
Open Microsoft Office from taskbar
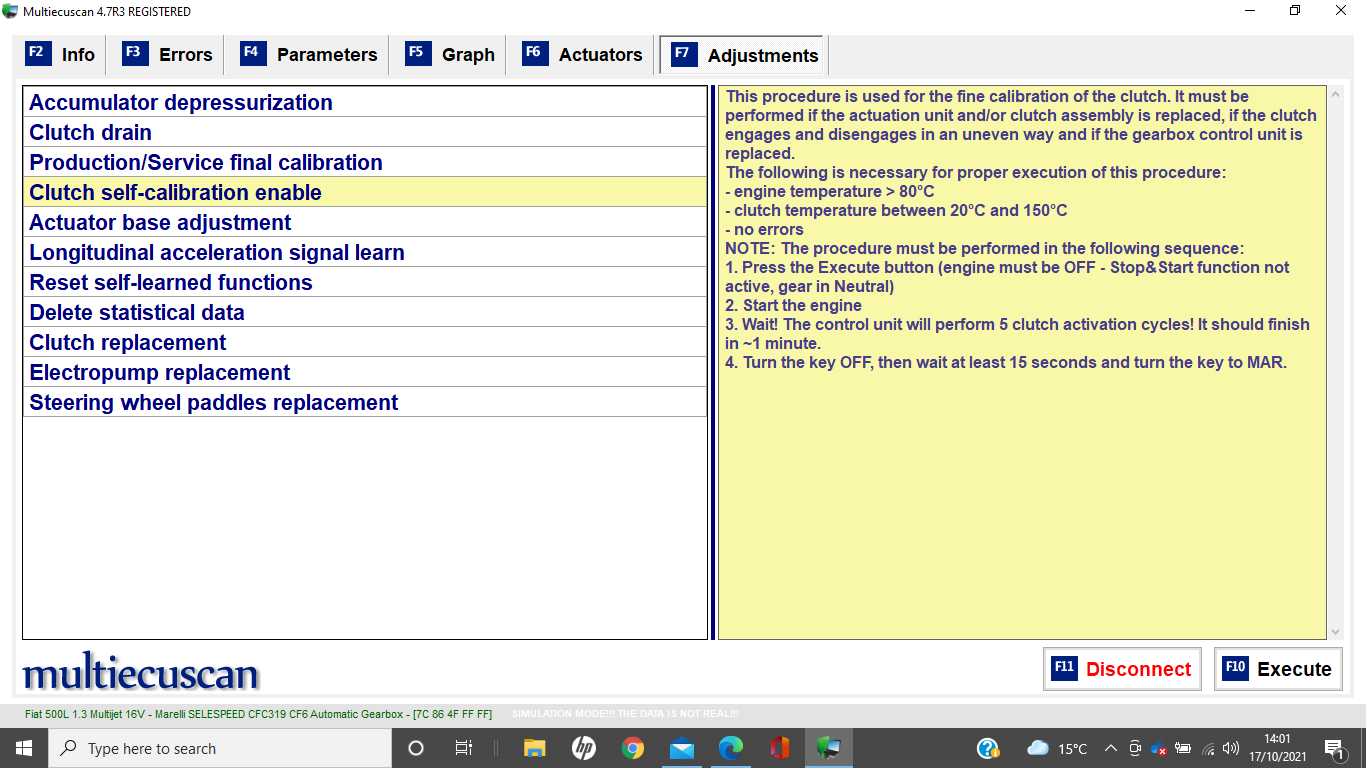(780, 748)
